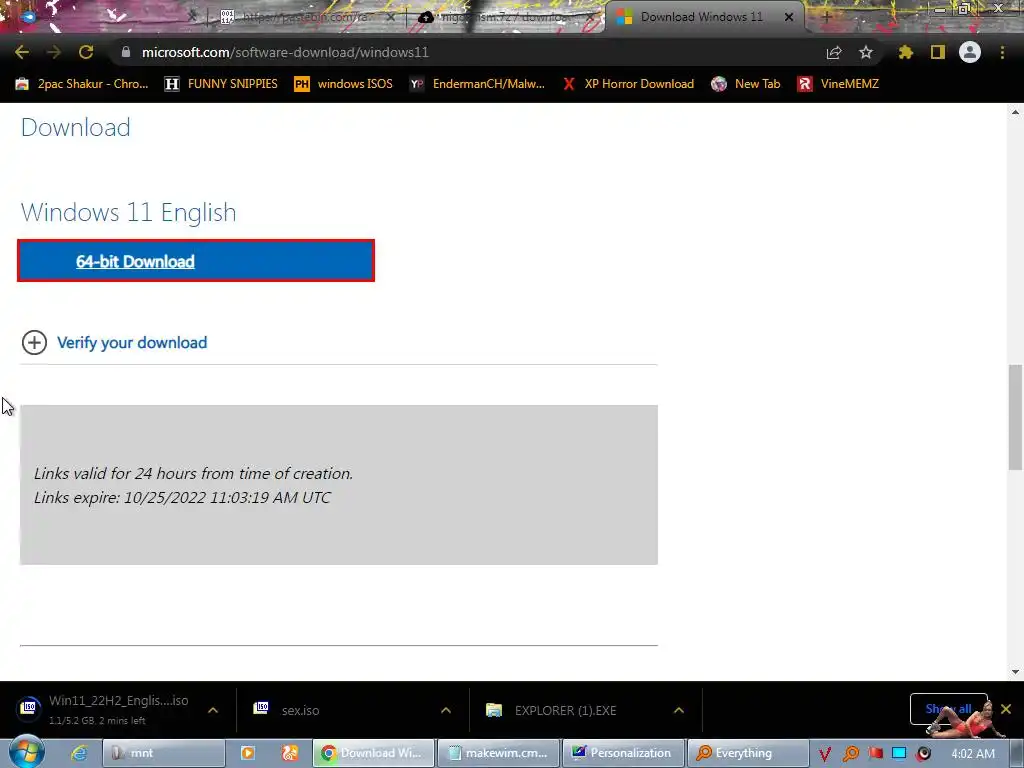This screenshot has width=1024, height=768.
Task: Switch to the makewim.cm... taskbar window
Action: point(498,753)
